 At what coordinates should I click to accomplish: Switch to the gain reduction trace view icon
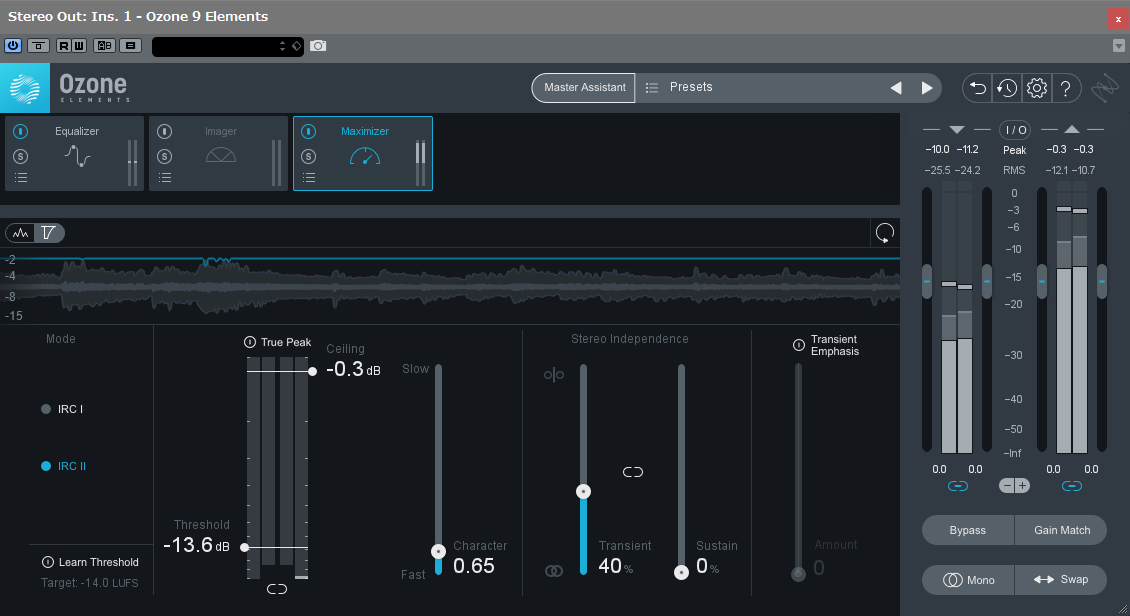48,233
